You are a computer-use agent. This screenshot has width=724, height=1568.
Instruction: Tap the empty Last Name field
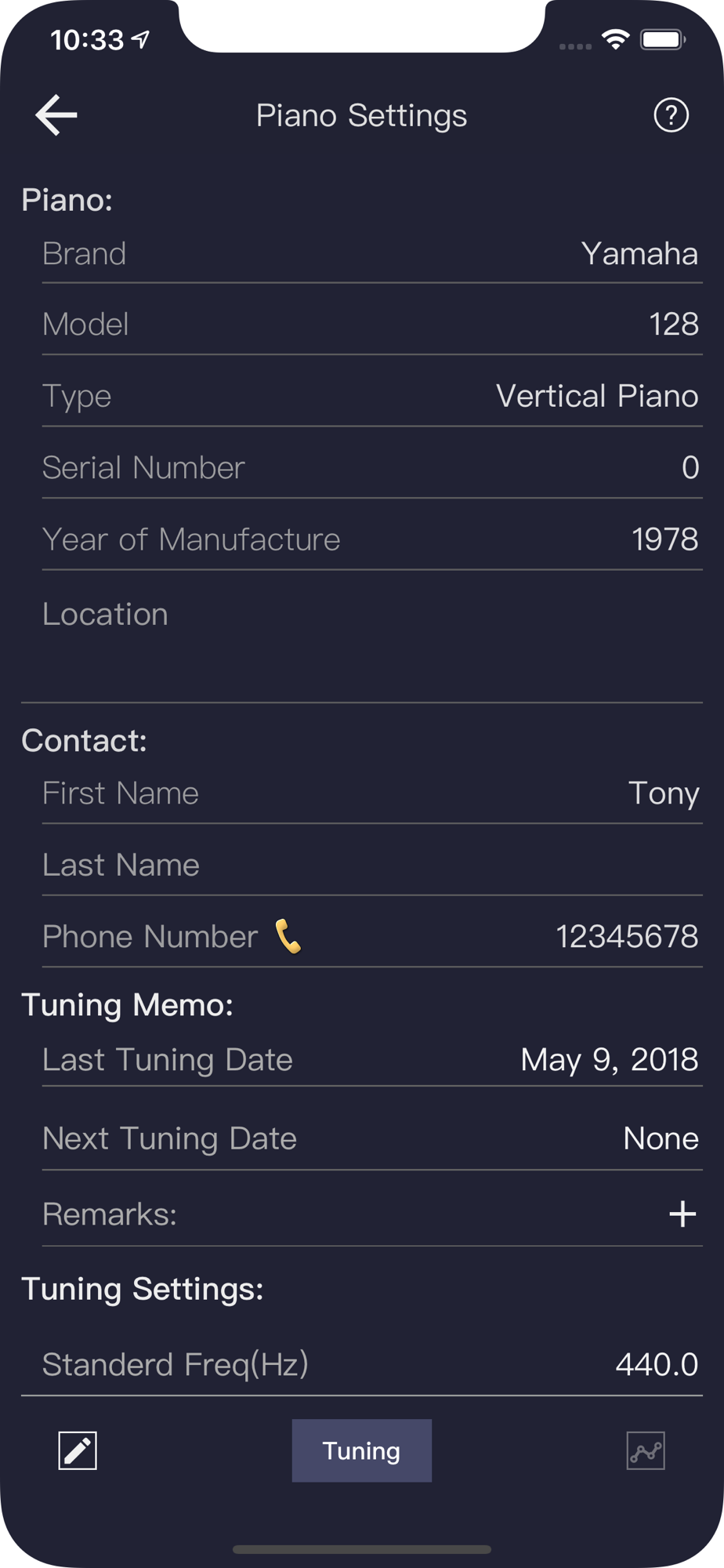click(371, 866)
